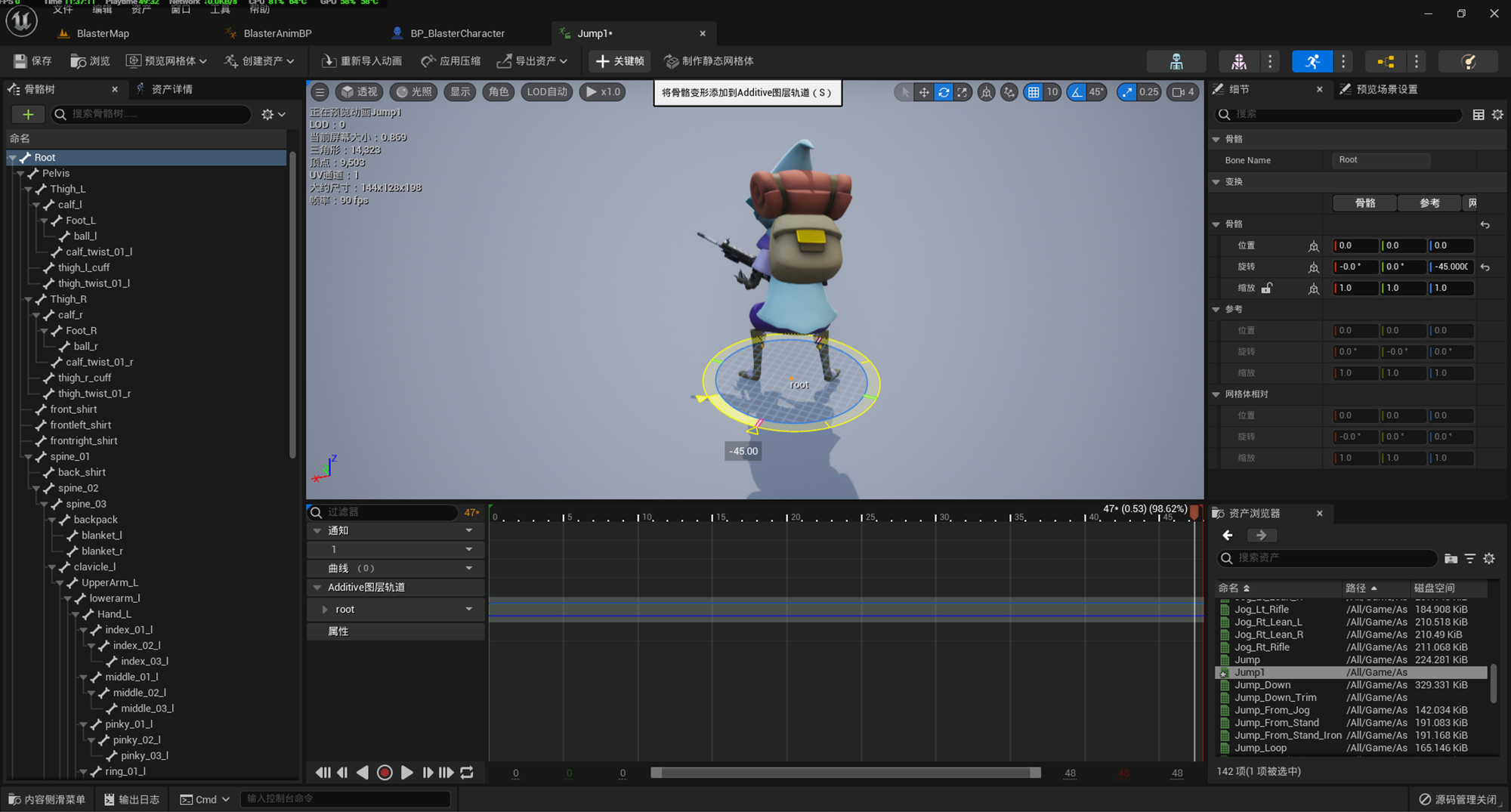The image size is (1511, 812).
Task: Open the Physics asset editor mode
Action: [1468, 61]
